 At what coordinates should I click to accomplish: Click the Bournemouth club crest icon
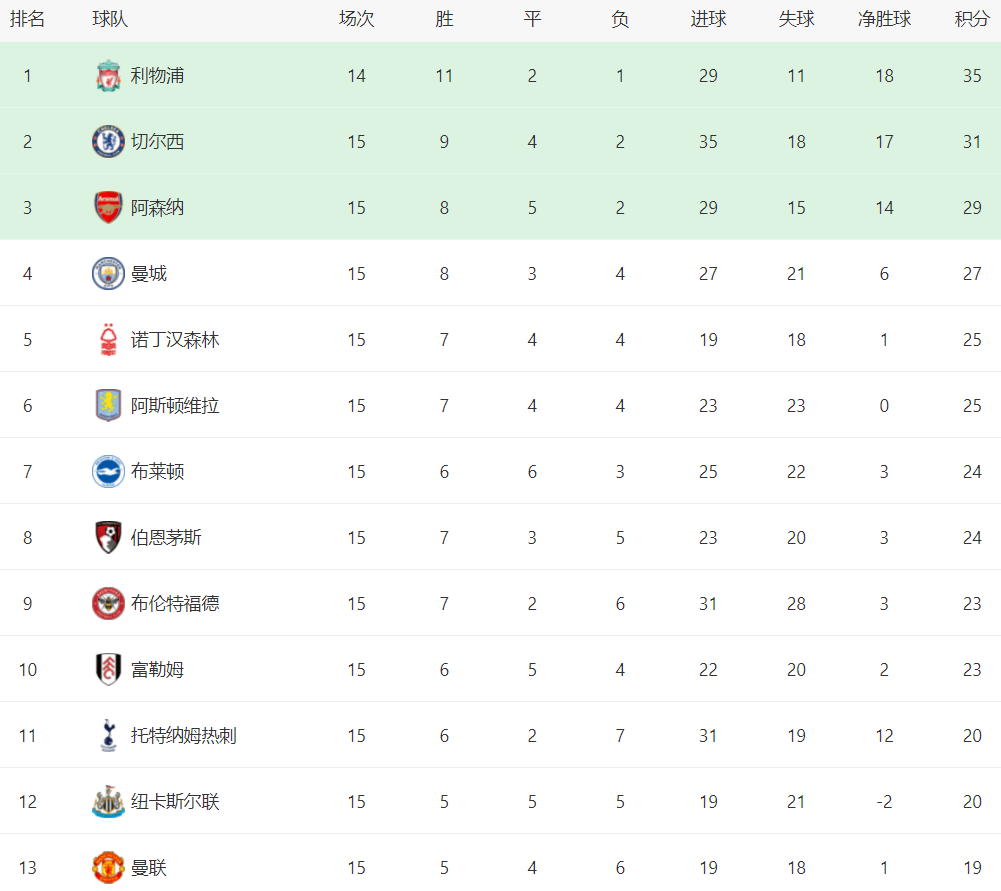click(109, 537)
